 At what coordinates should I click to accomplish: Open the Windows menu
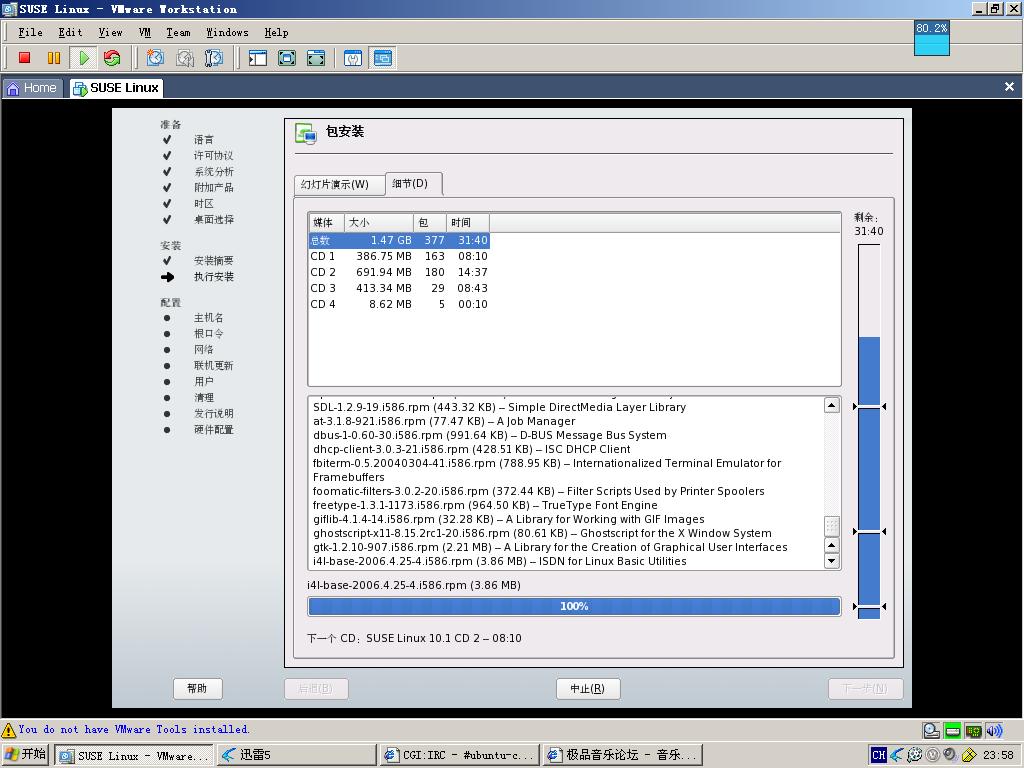[227, 33]
